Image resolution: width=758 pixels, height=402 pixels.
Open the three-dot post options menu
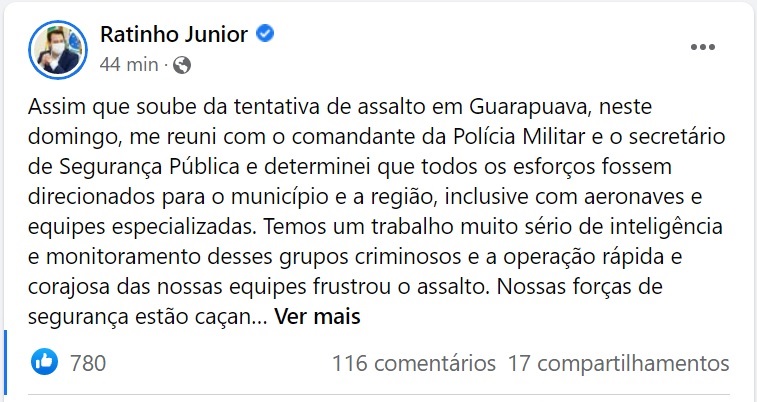704,47
